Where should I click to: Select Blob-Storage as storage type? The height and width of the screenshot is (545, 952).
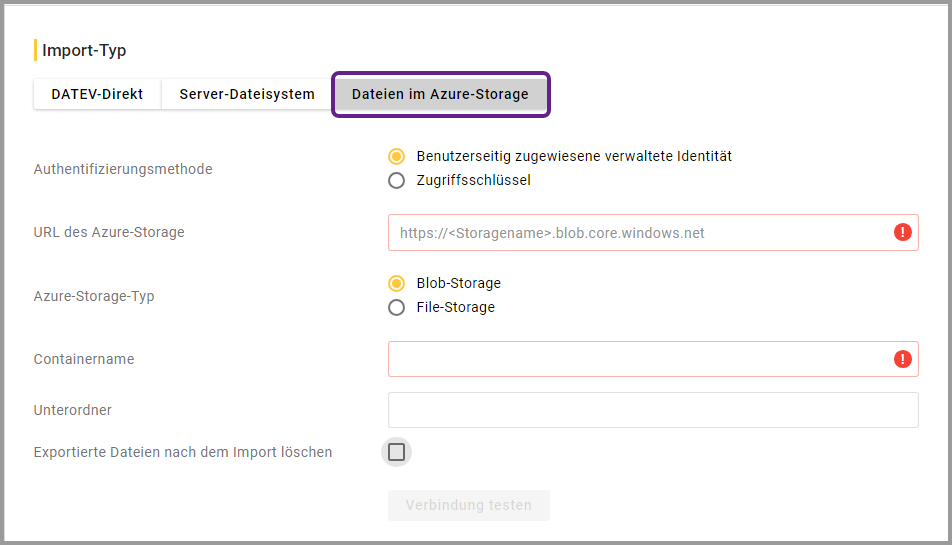(397, 284)
